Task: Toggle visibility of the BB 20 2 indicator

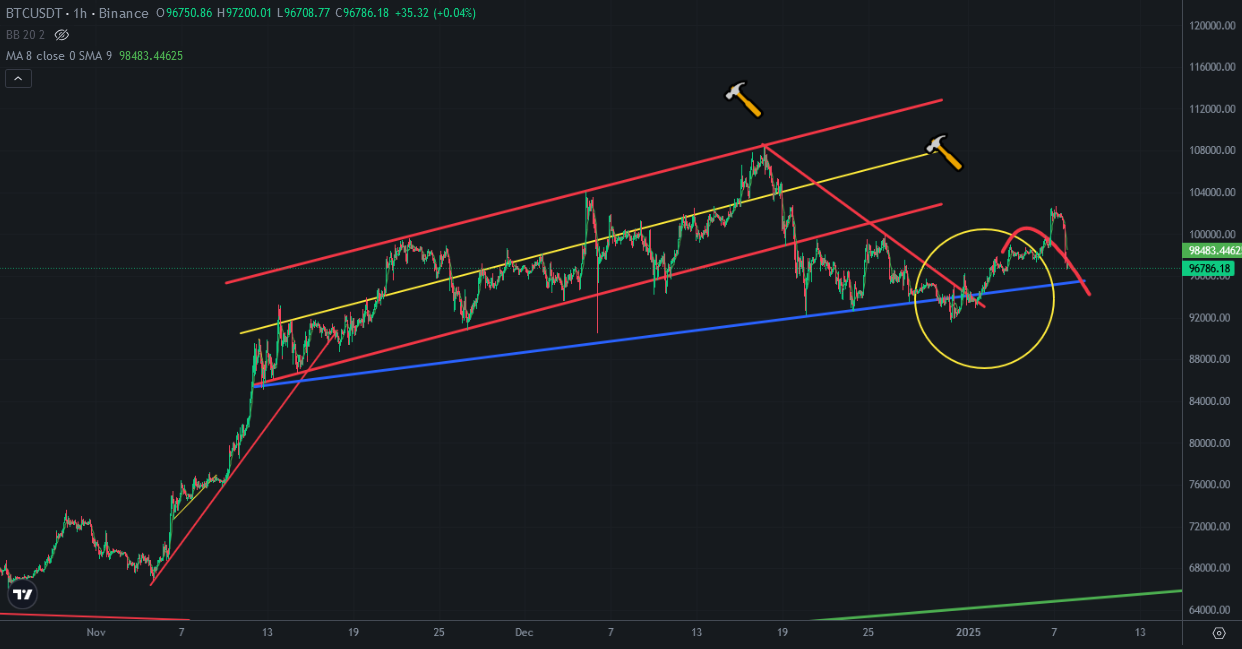Action: click(x=62, y=34)
